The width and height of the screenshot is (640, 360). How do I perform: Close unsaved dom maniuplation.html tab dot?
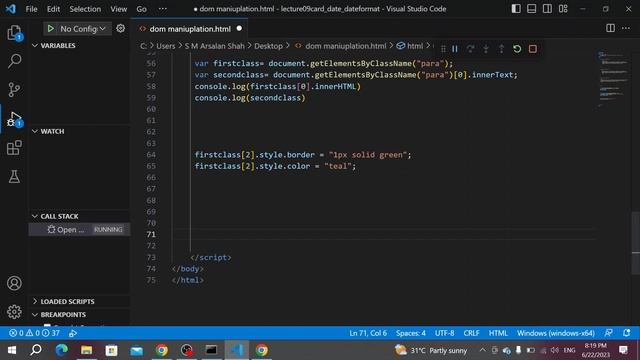tap(239, 29)
